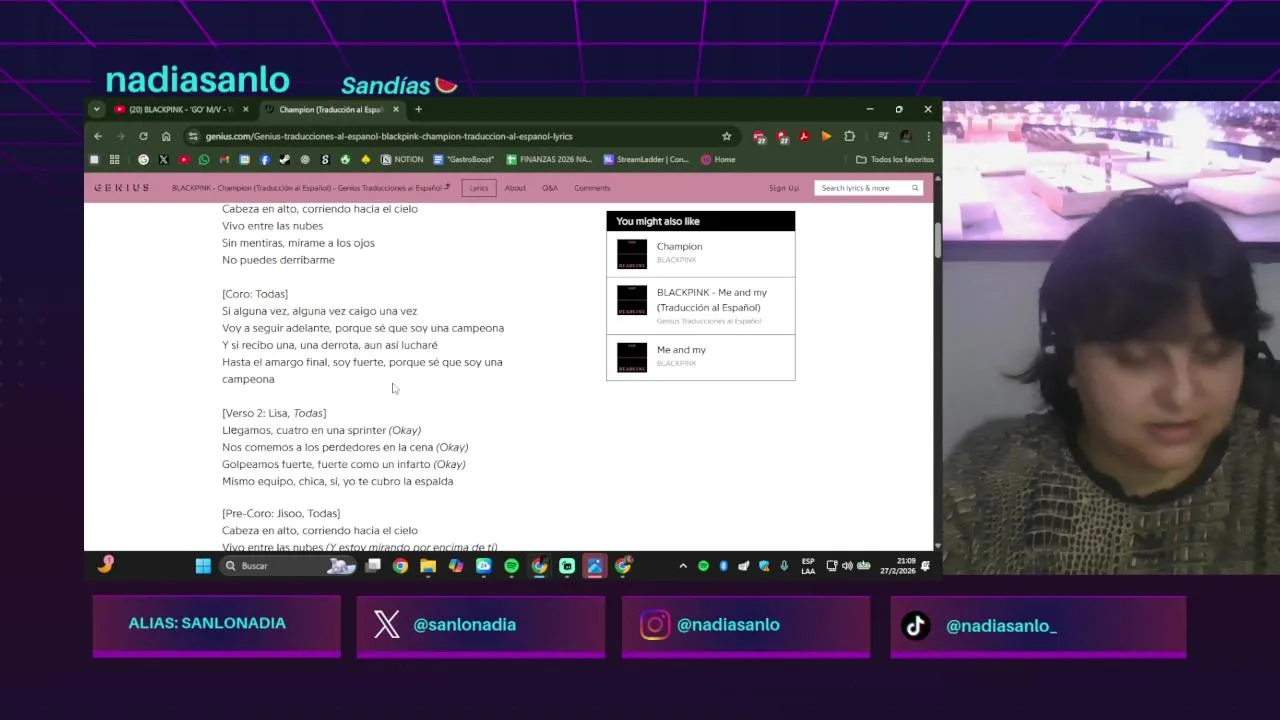Open the Windows Start menu
Screen dimensions: 1280x720
[x=203, y=566]
